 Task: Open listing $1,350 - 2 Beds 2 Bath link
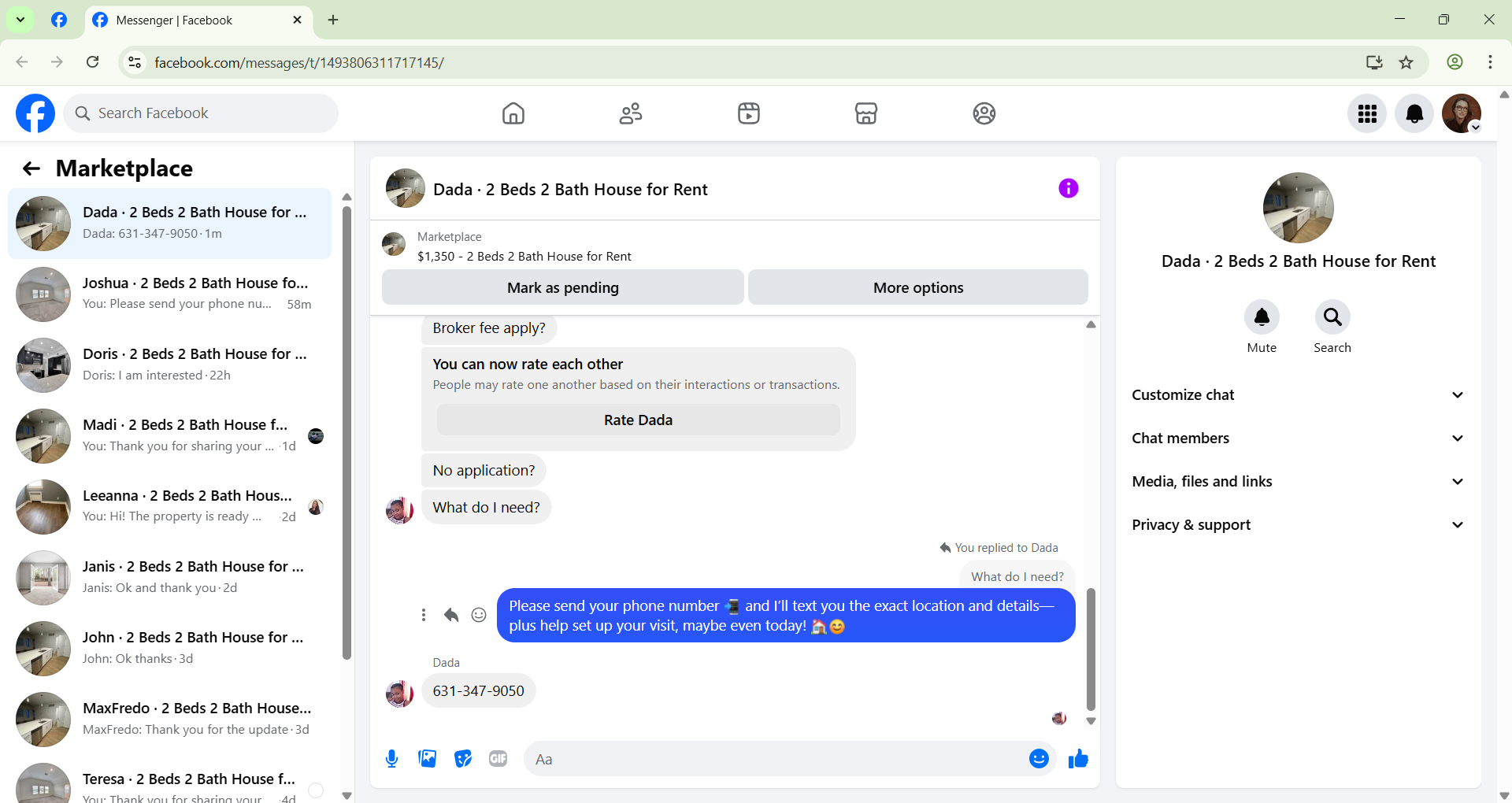tap(524, 256)
